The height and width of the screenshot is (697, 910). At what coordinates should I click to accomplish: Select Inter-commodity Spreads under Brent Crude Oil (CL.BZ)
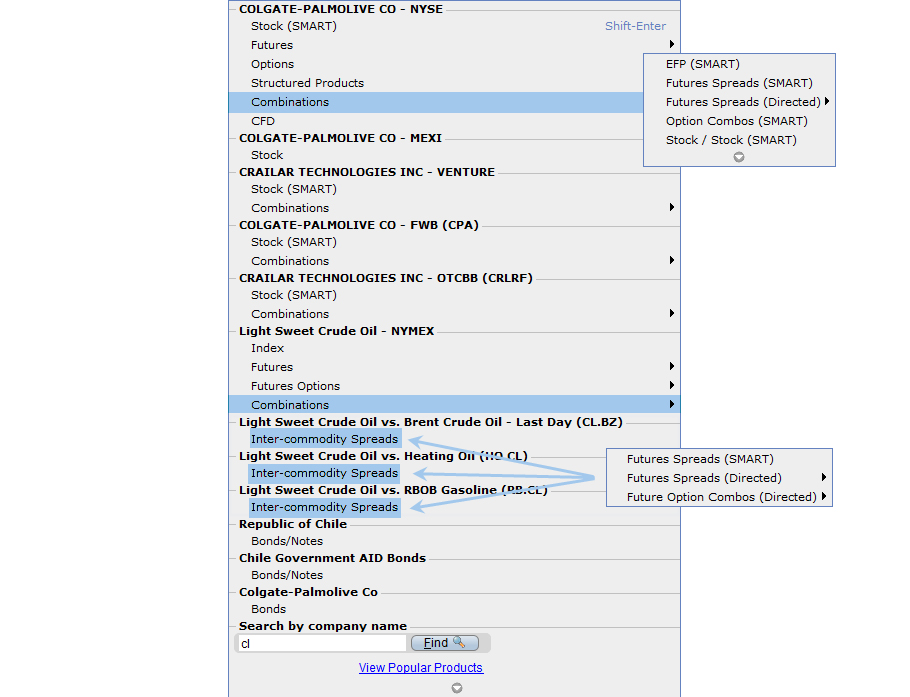click(324, 439)
